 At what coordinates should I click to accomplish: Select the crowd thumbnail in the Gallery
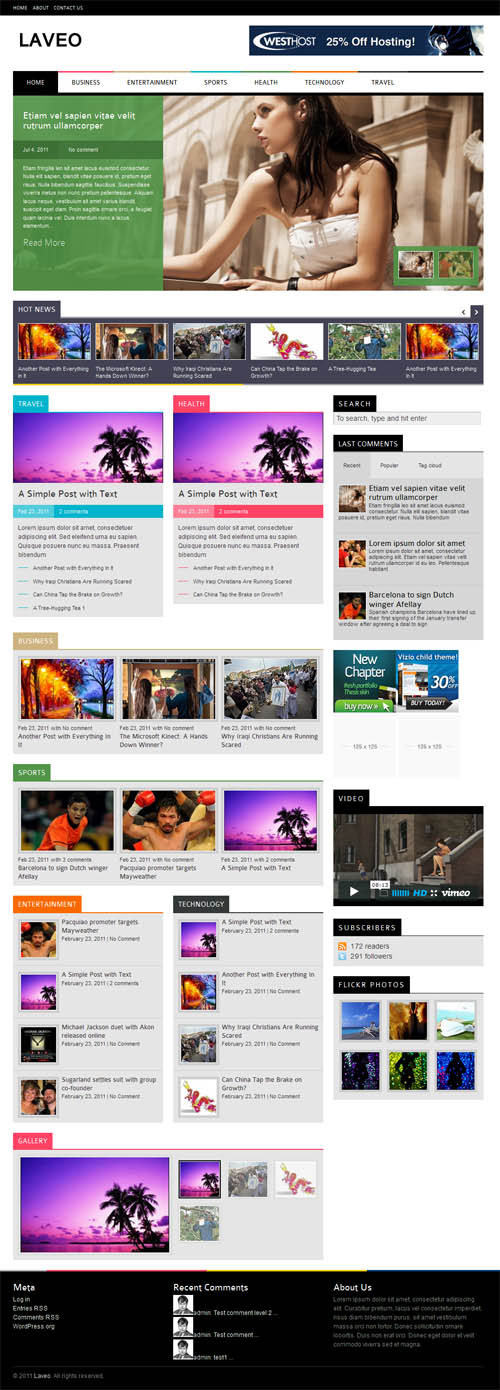click(x=248, y=1180)
